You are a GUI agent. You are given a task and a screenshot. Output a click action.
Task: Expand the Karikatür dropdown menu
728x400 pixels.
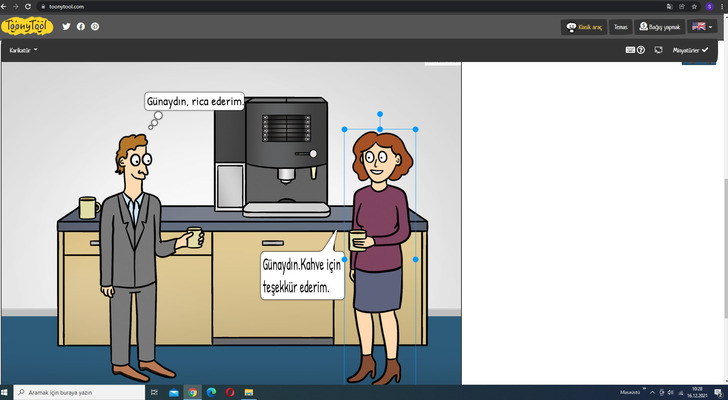[23, 49]
